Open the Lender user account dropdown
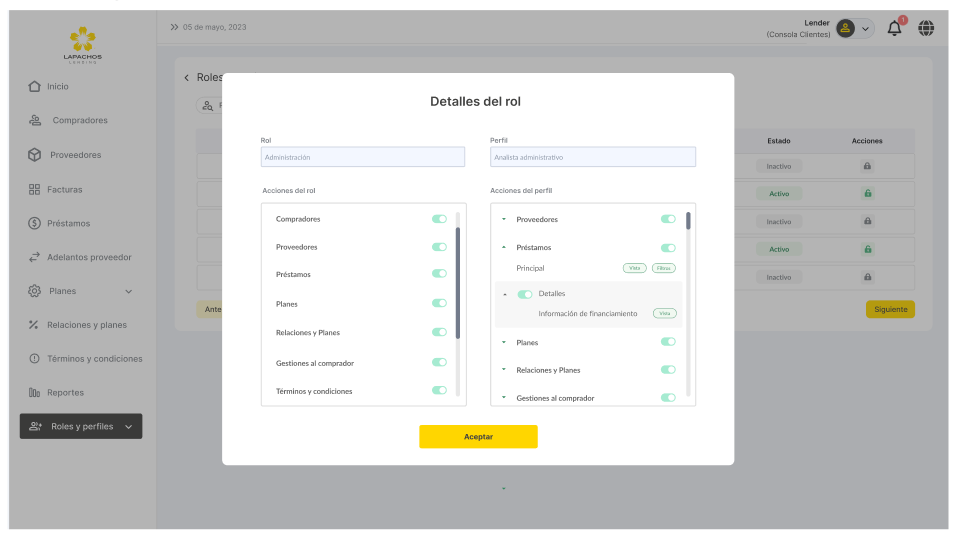This screenshot has height=539, width=954. click(854, 28)
